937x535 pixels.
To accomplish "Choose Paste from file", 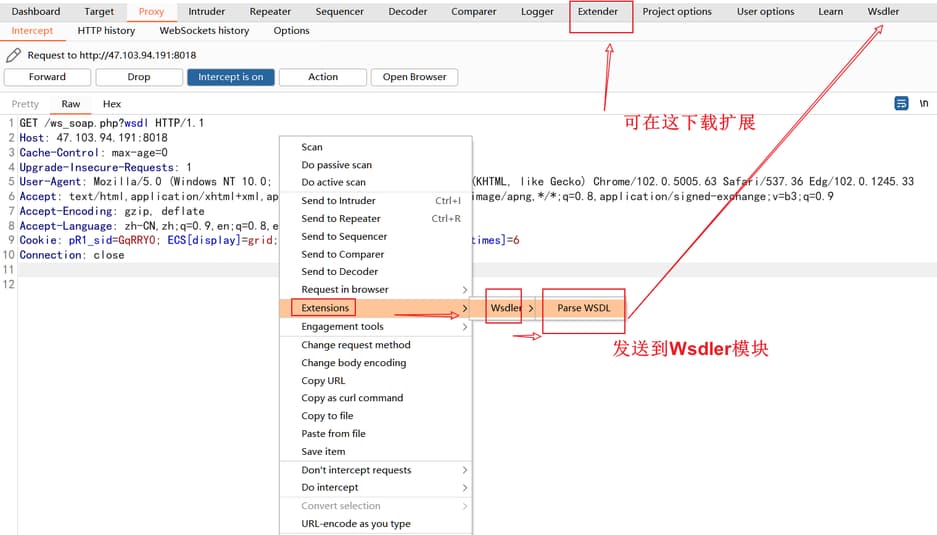I will [x=376, y=435].
